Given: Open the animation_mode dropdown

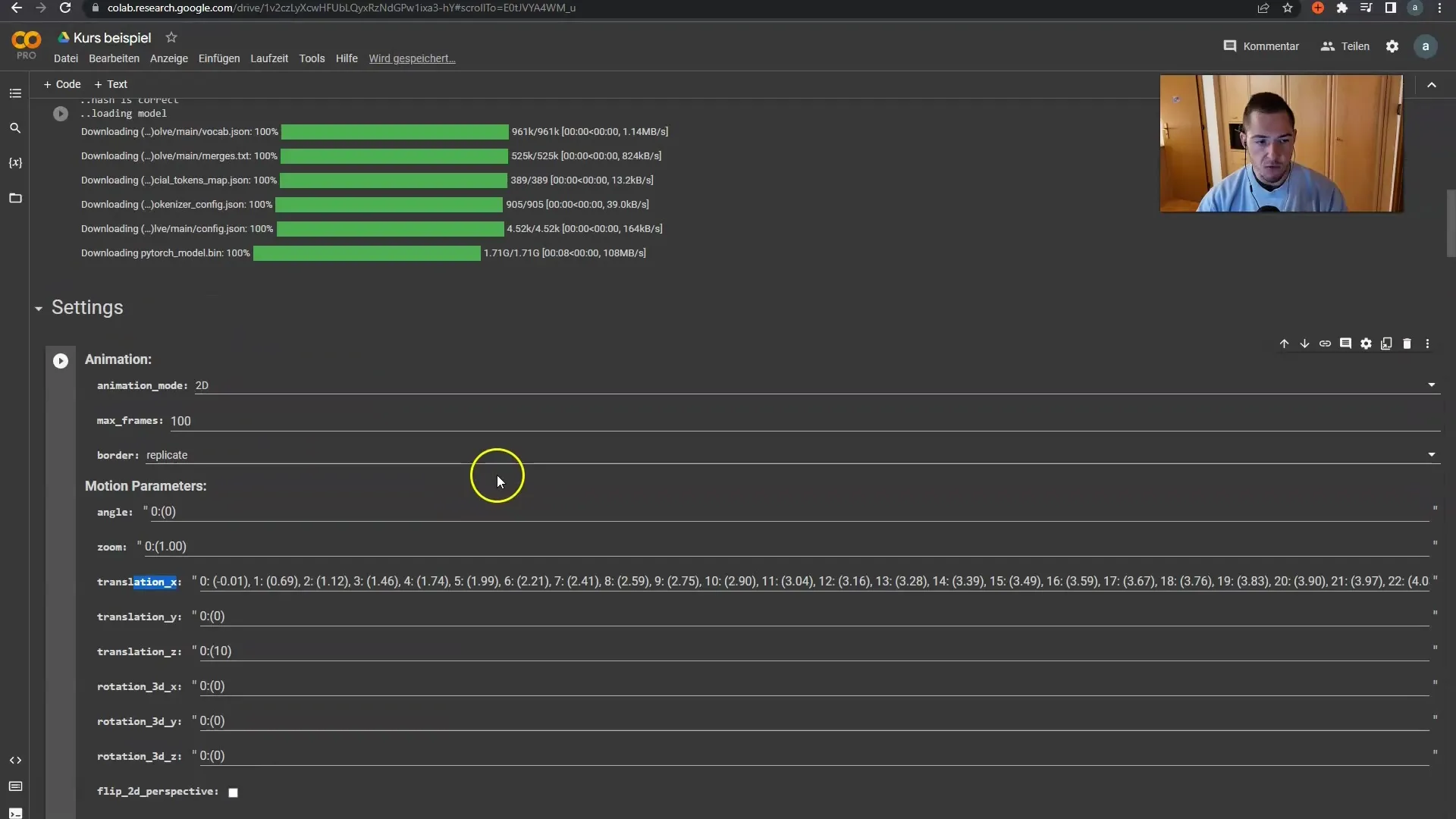Looking at the screenshot, I should (x=817, y=385).
